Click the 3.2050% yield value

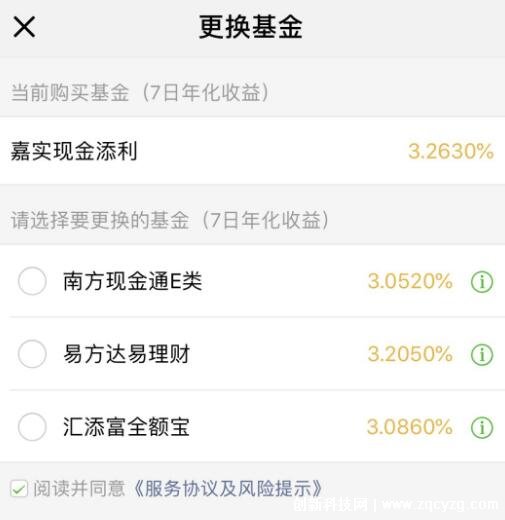[410, 354]
